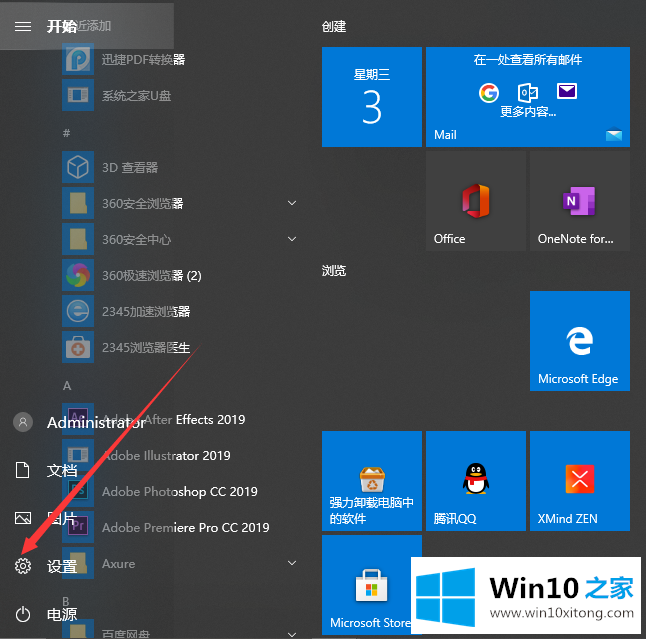Screen dimensions: 646x639
Task: Click the A alphabet group header
Action: (67, 386)
